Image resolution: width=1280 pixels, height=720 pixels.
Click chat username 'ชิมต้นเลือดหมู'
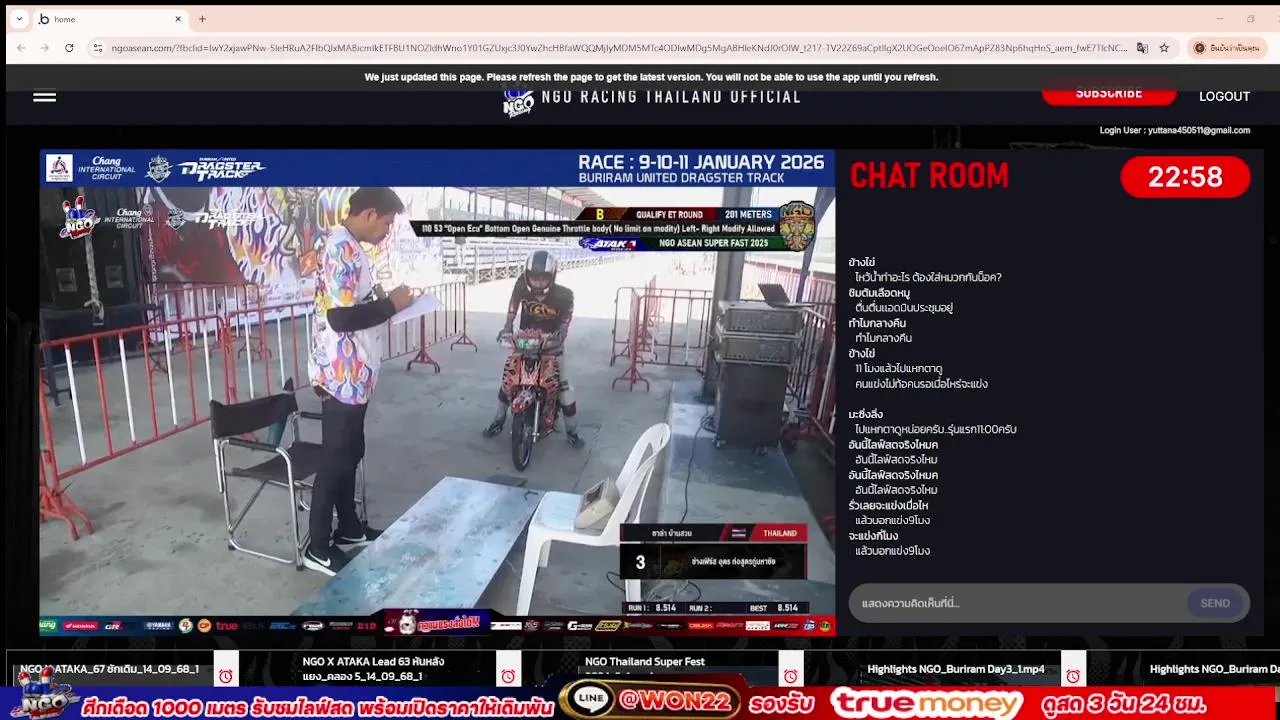coord(879,293)
